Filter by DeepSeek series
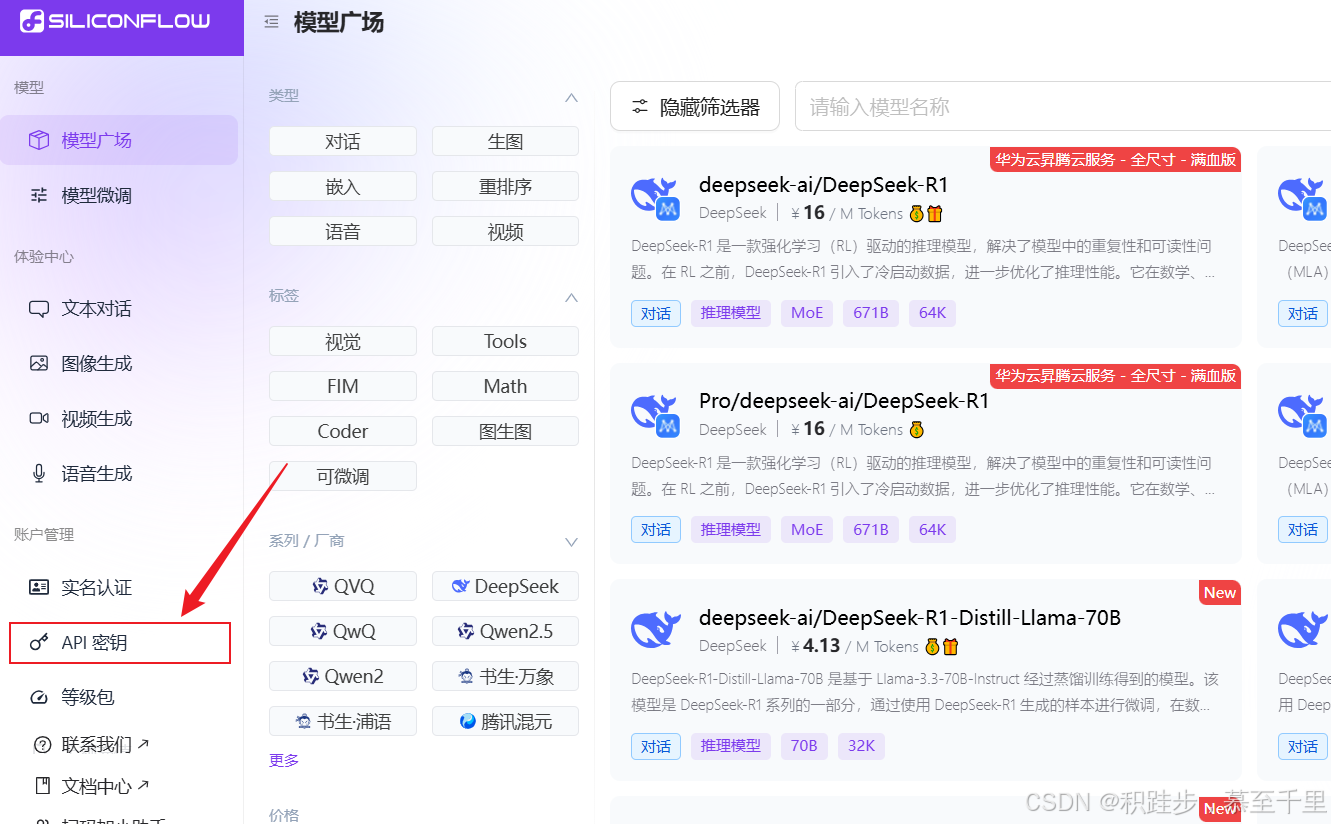This screenshot has width=1331, height=824. [x=505, y=586]
